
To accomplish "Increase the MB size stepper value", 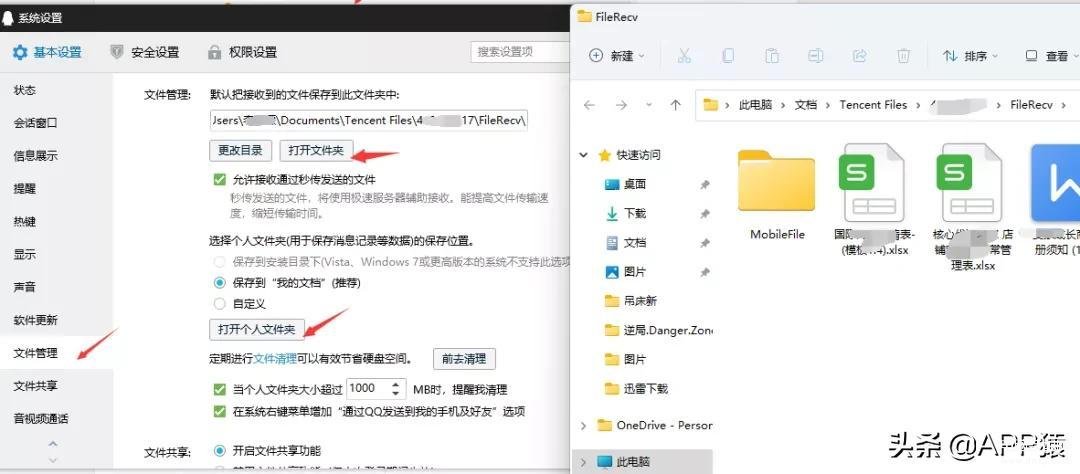I will (x=395, y=384).
